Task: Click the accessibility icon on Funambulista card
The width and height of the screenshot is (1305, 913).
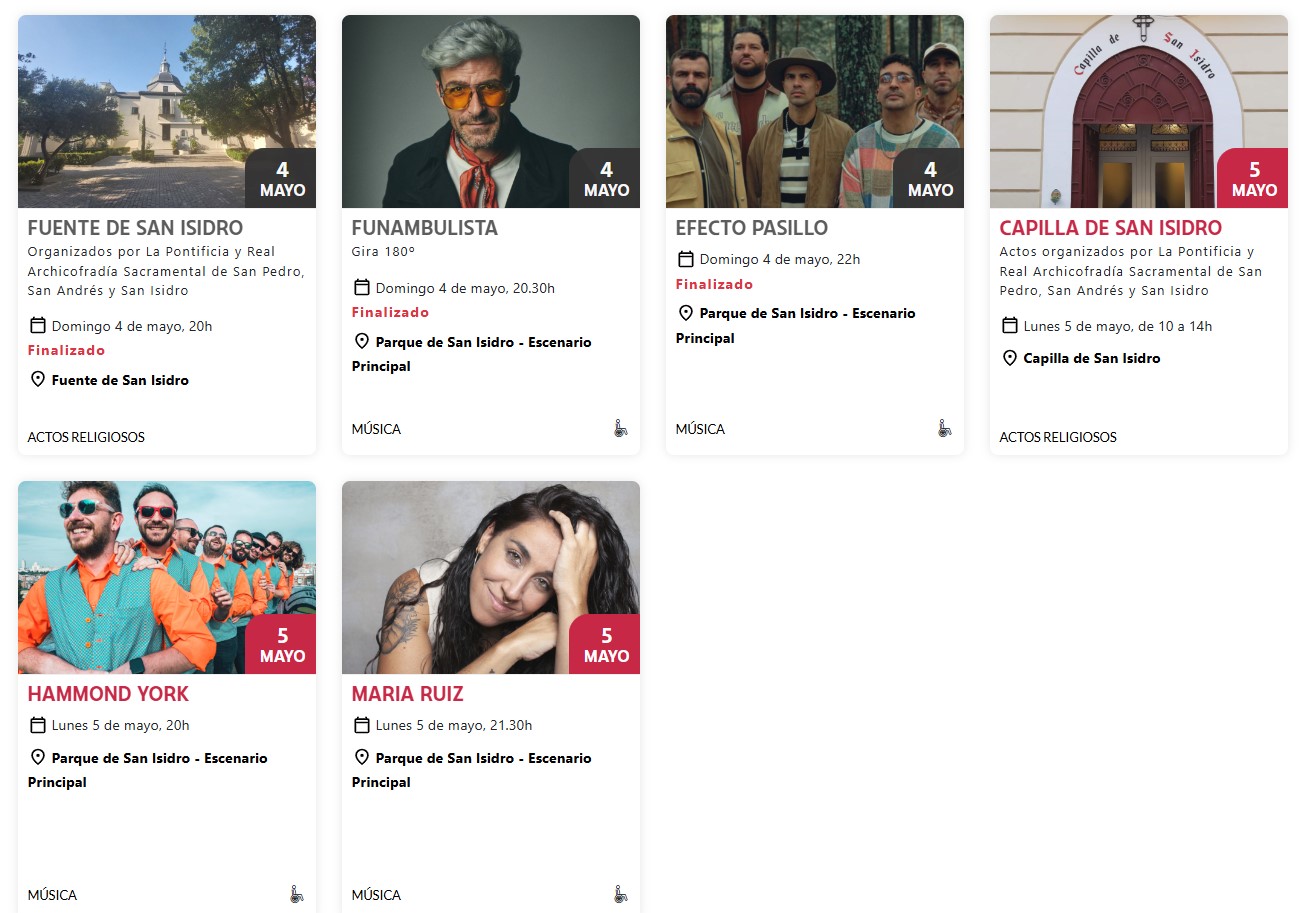Action: pos(620,429)
